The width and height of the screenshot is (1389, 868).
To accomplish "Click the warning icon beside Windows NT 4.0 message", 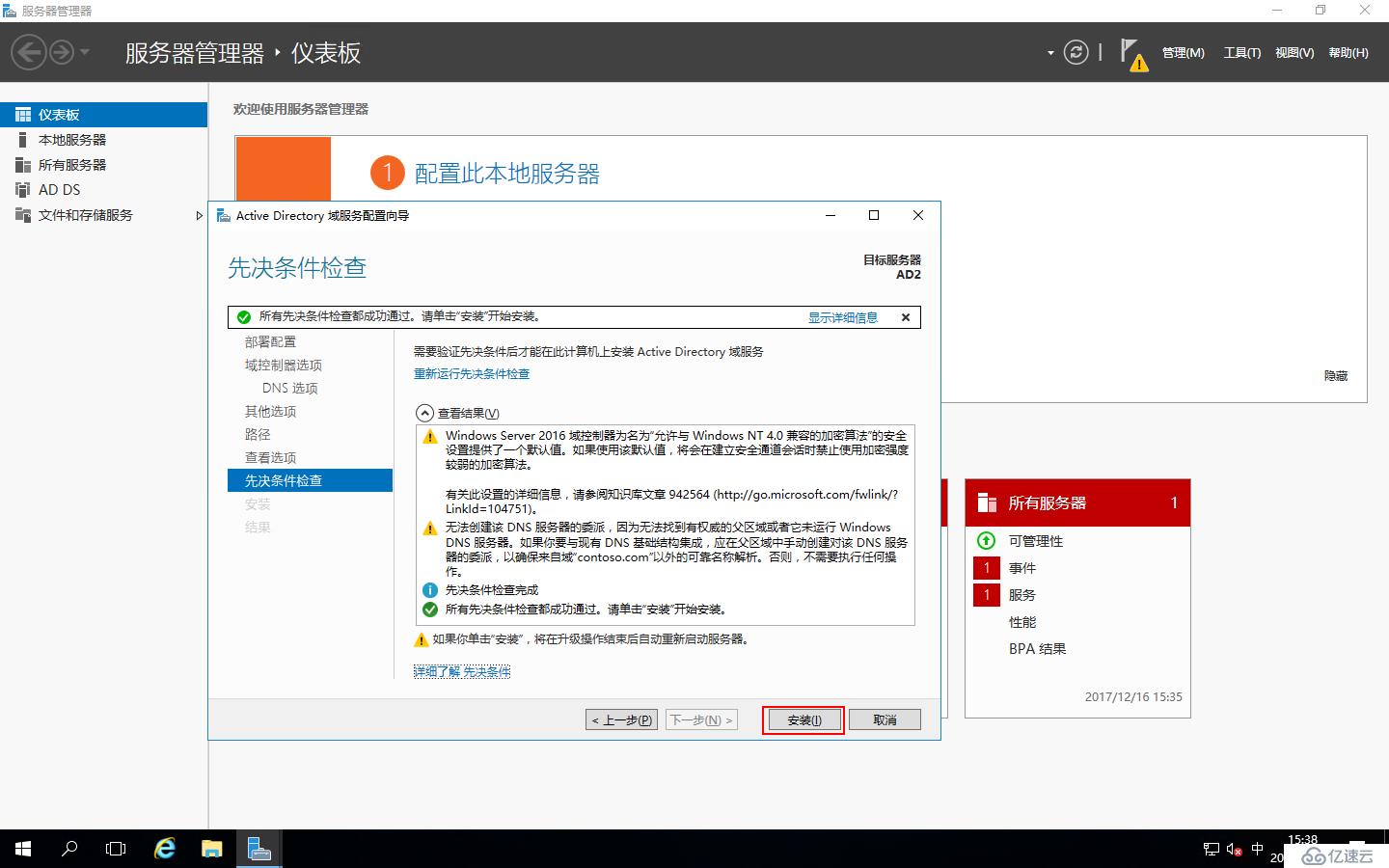I will [x=430, y=437].
